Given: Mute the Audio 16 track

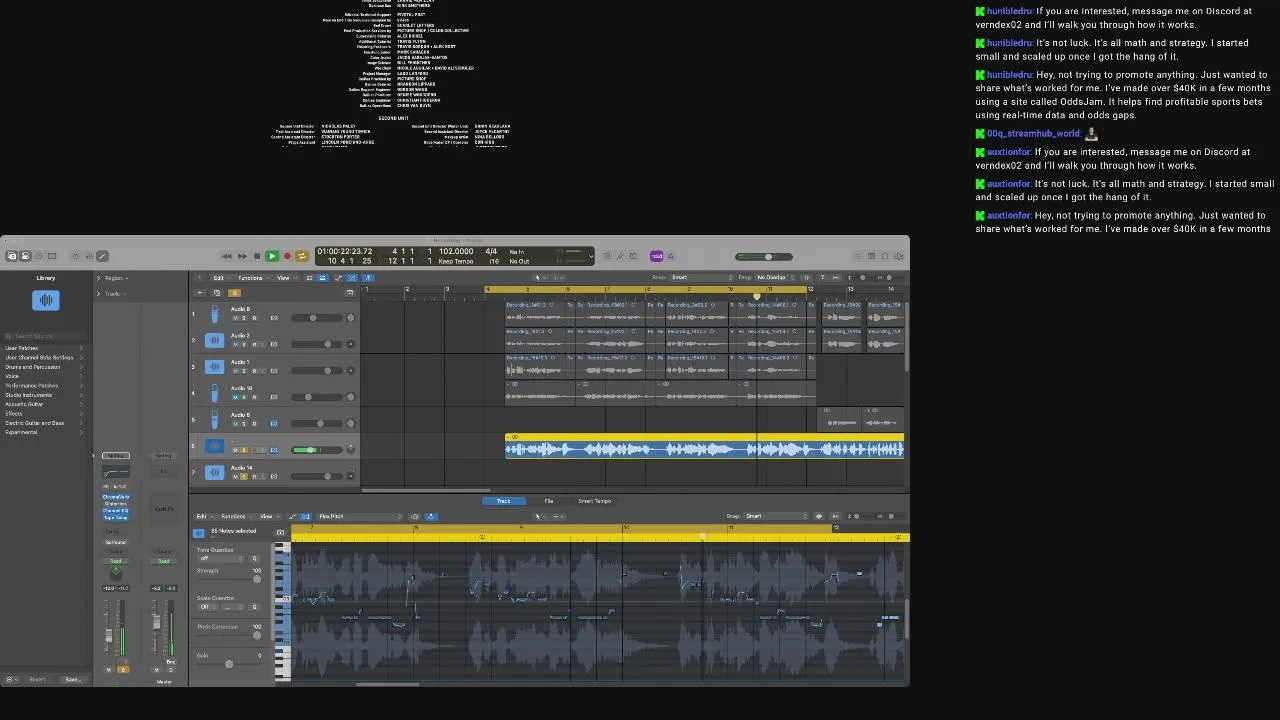Looking at the screenshot, I should (x=235, y=397).
